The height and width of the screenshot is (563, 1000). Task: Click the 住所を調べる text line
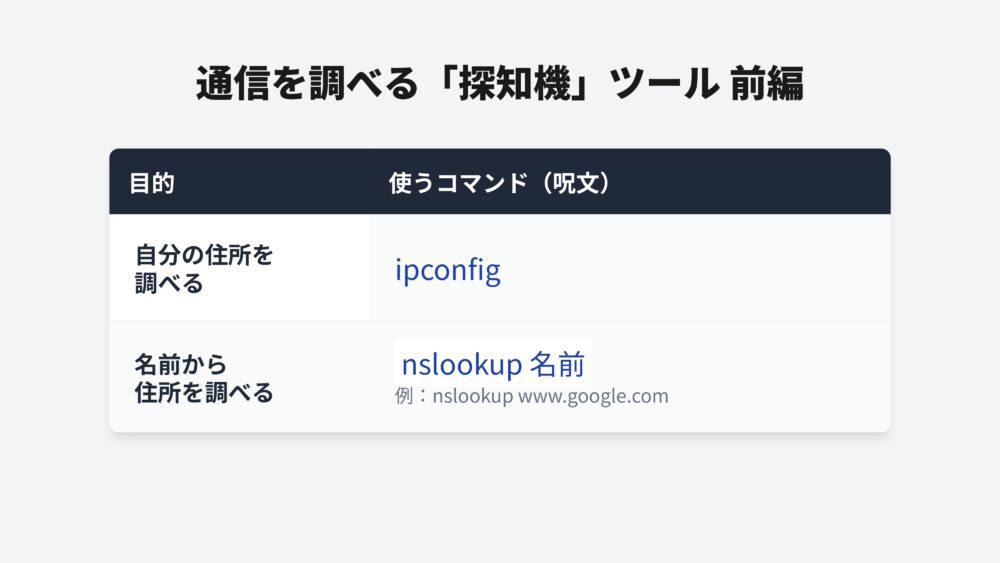(204, 392)
